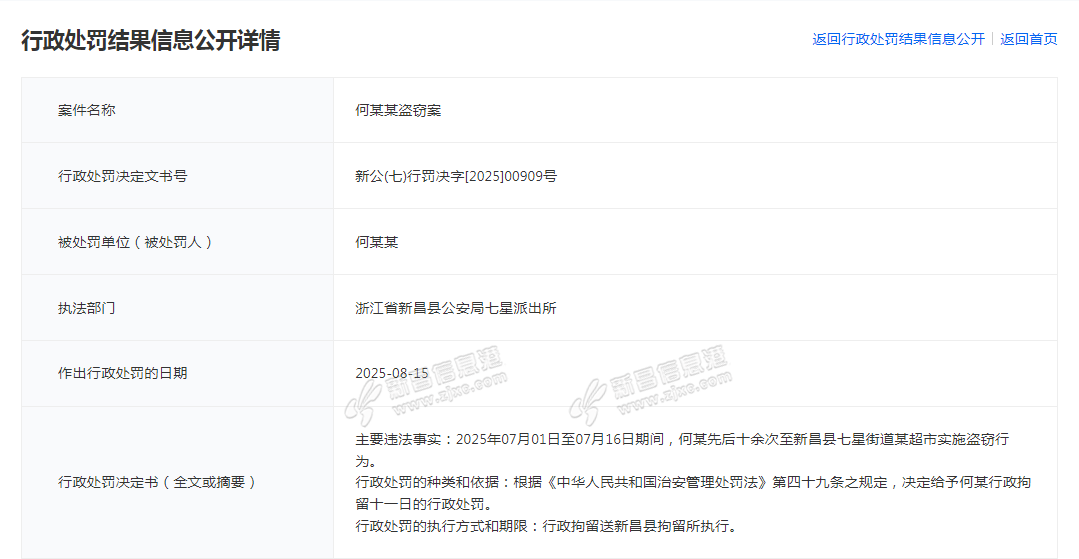The height and width of the screenshot is (559, 1079).
Task: Click document number 新公(七)行罚决字[2025]00909号
Action: pyautogui.click(x=456, y=176)
